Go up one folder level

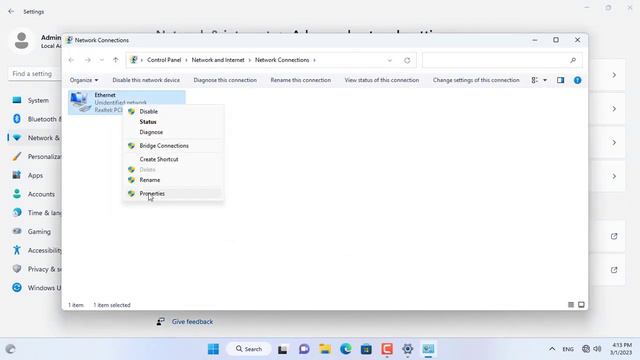tap(116, 60)
